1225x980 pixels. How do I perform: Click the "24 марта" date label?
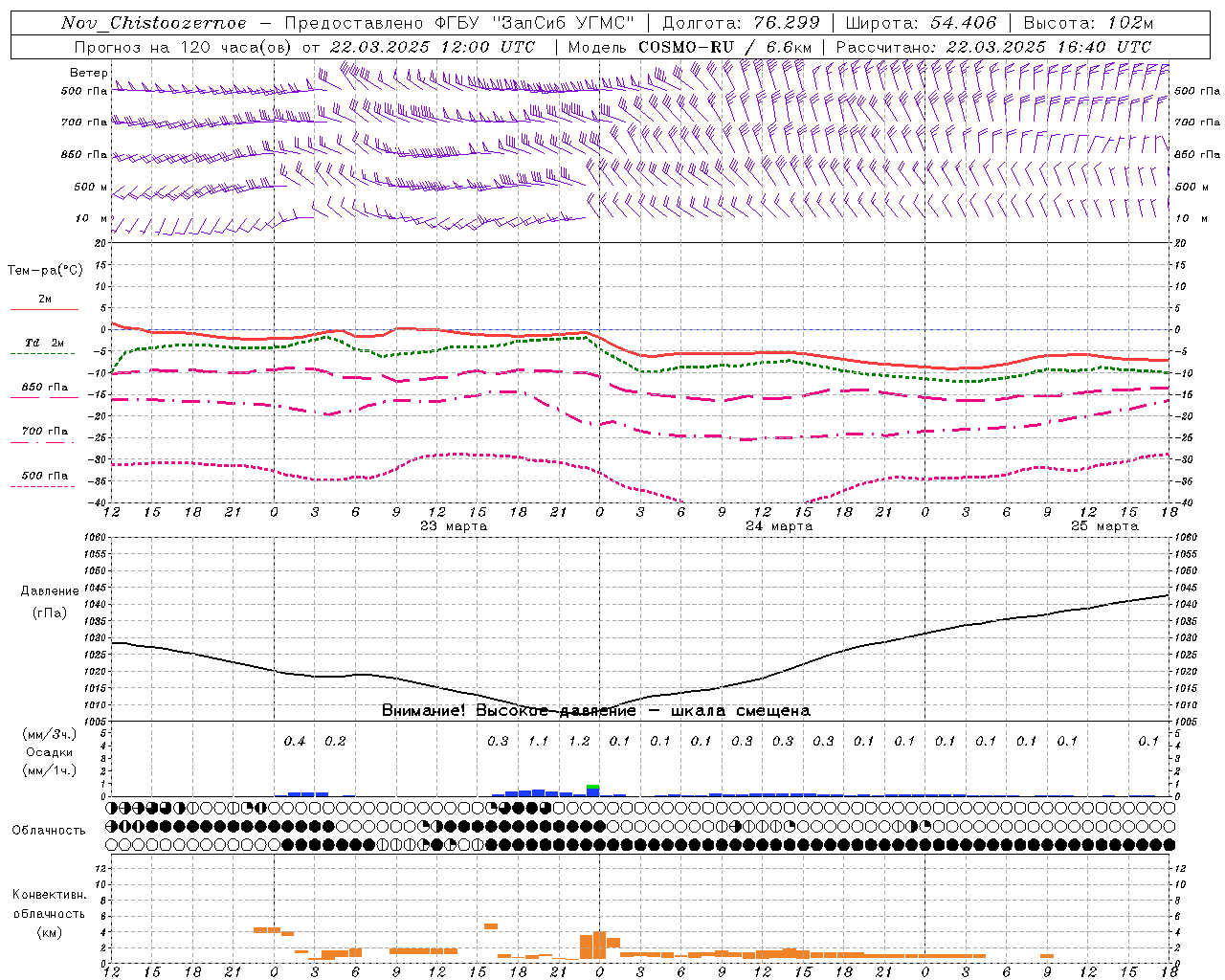click(x=779, y=526)
